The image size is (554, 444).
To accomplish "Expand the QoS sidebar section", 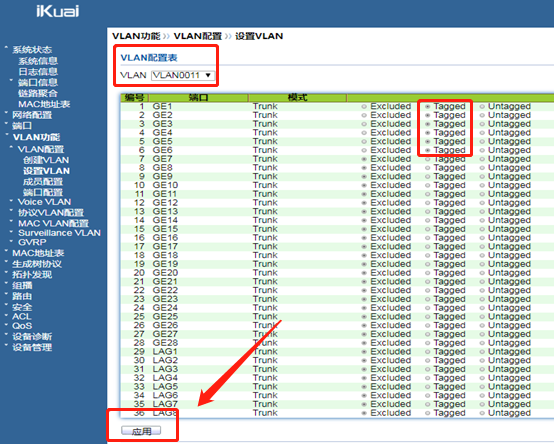I will pos(22,326).
